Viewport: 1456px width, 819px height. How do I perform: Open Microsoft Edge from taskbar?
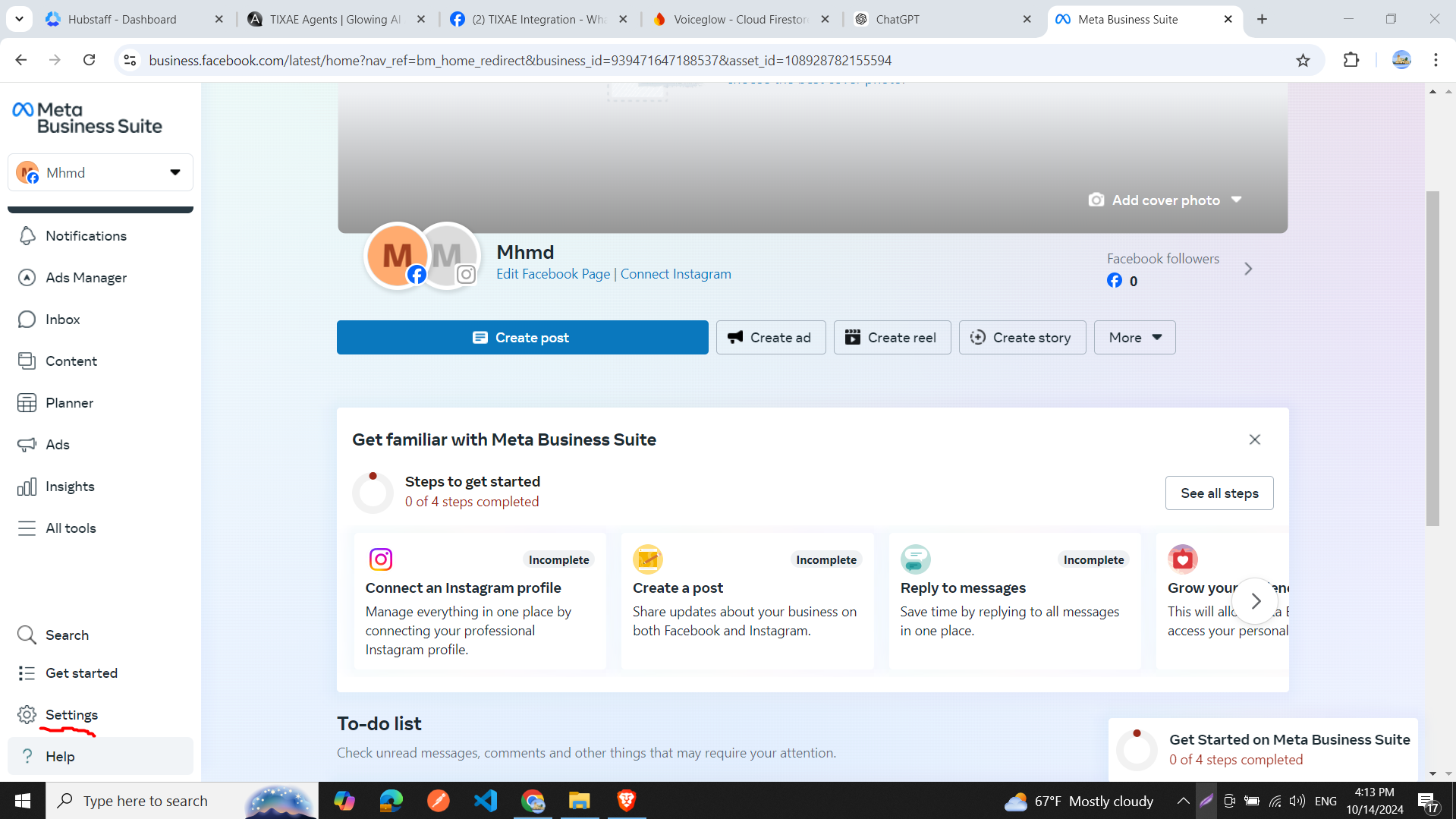(392, 801)
